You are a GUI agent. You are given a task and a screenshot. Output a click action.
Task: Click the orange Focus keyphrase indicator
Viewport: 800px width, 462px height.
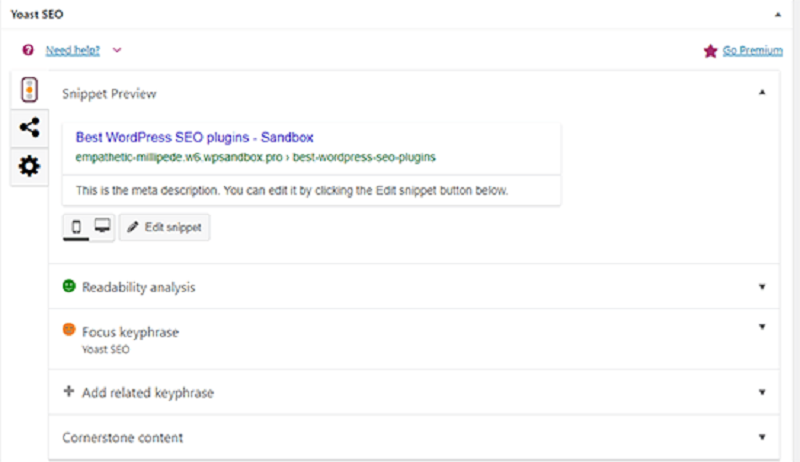pos(69,330)
